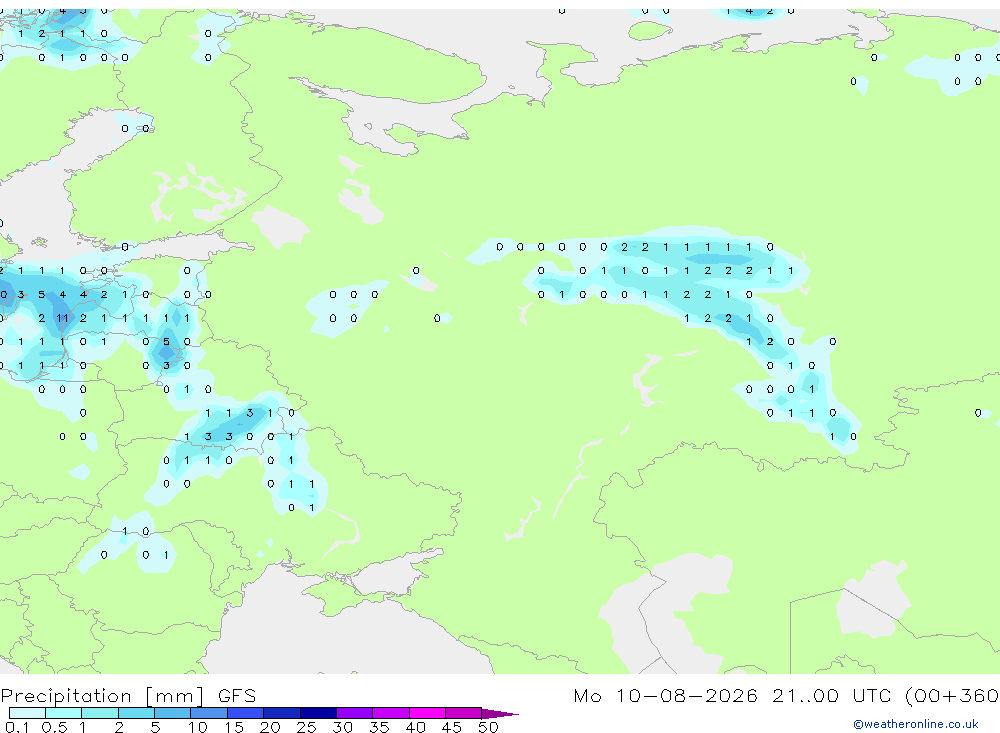Screen dimensions: 1000x733
Task: Click the '45' legend scale label
Action: (x=452, y=727)
